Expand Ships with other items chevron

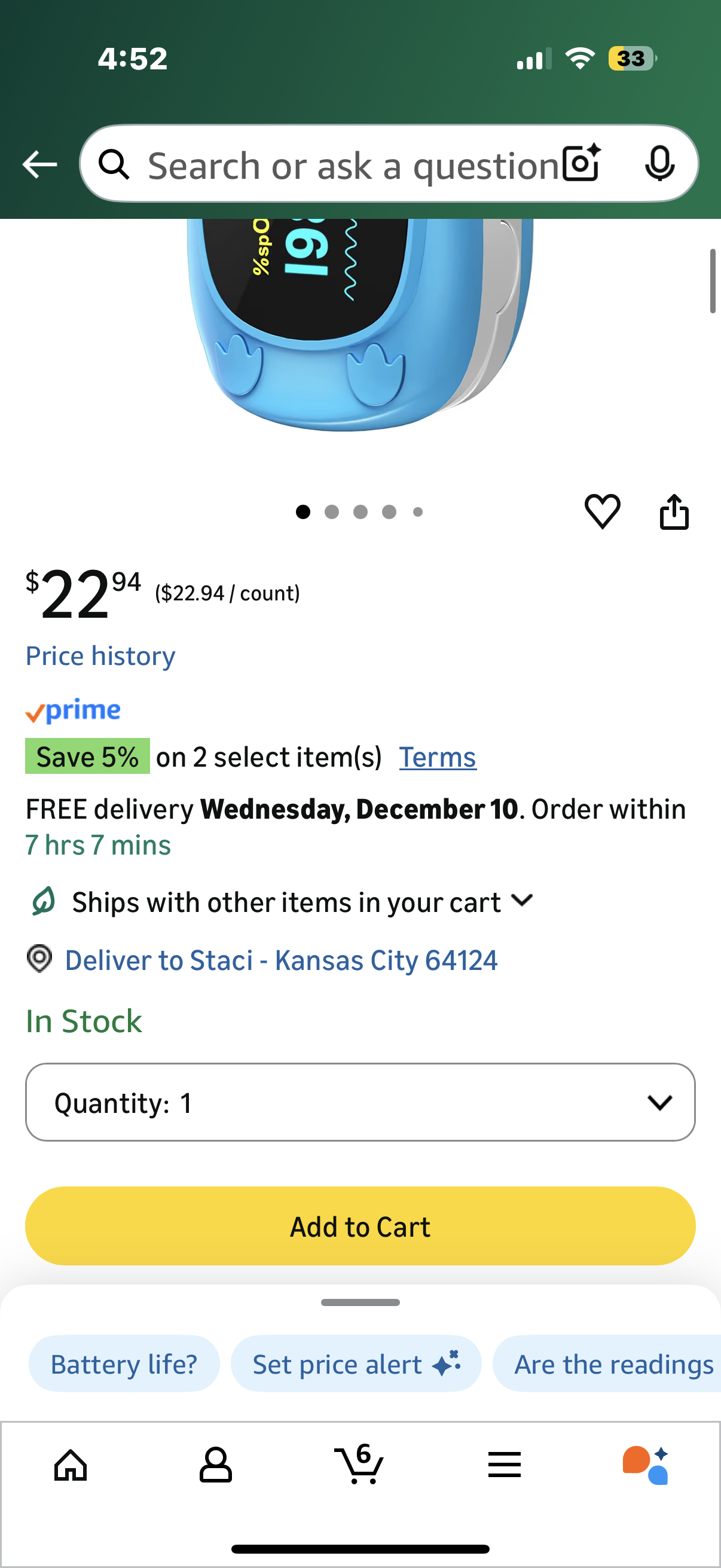click(522, 900)
